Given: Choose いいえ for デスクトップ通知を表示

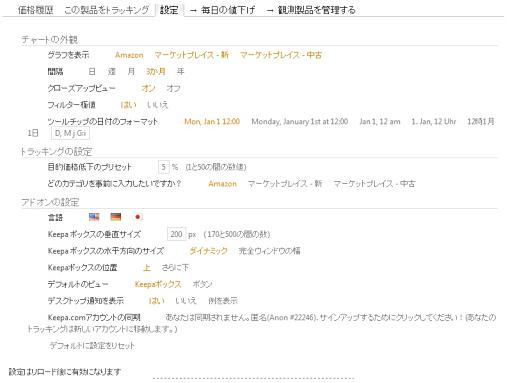Looking at the screenshot, I should (x=186, y=301).
